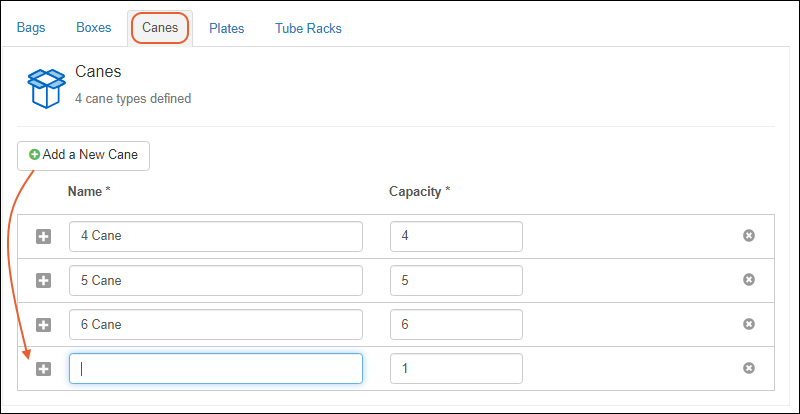
Task: Expand the 4 Cane row plus icon
Action: [x=43, y=236]
